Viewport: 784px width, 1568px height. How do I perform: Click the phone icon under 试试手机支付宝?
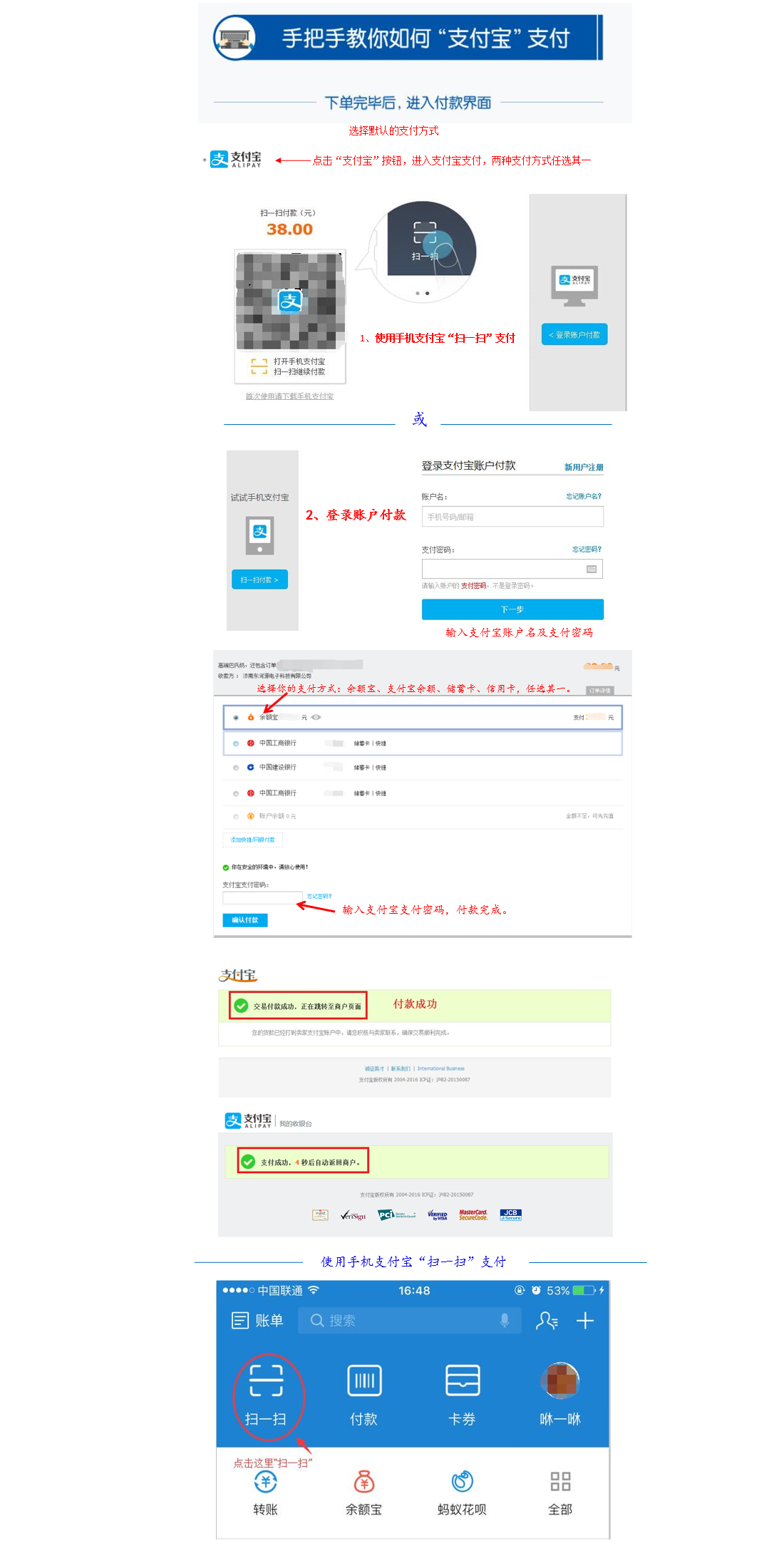[x=260, y=536]
